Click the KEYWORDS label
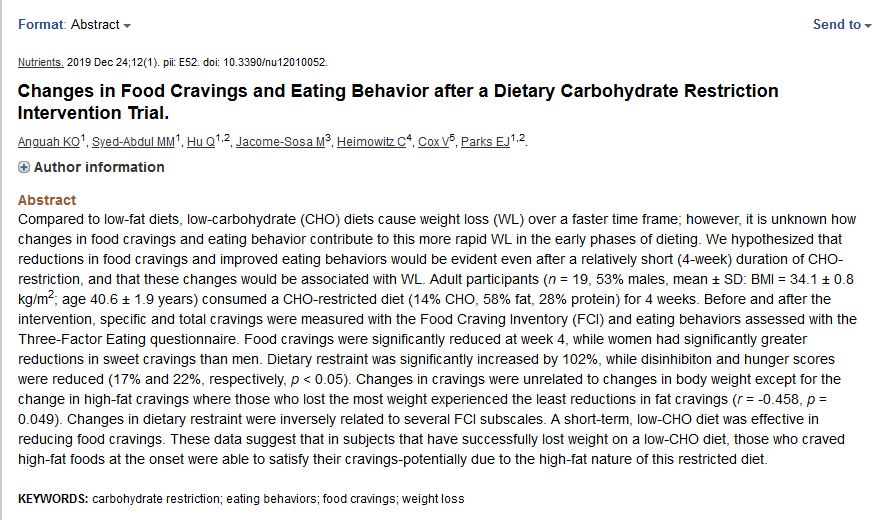The width and height of the screenshot is (880, 520). click(53, 498)
